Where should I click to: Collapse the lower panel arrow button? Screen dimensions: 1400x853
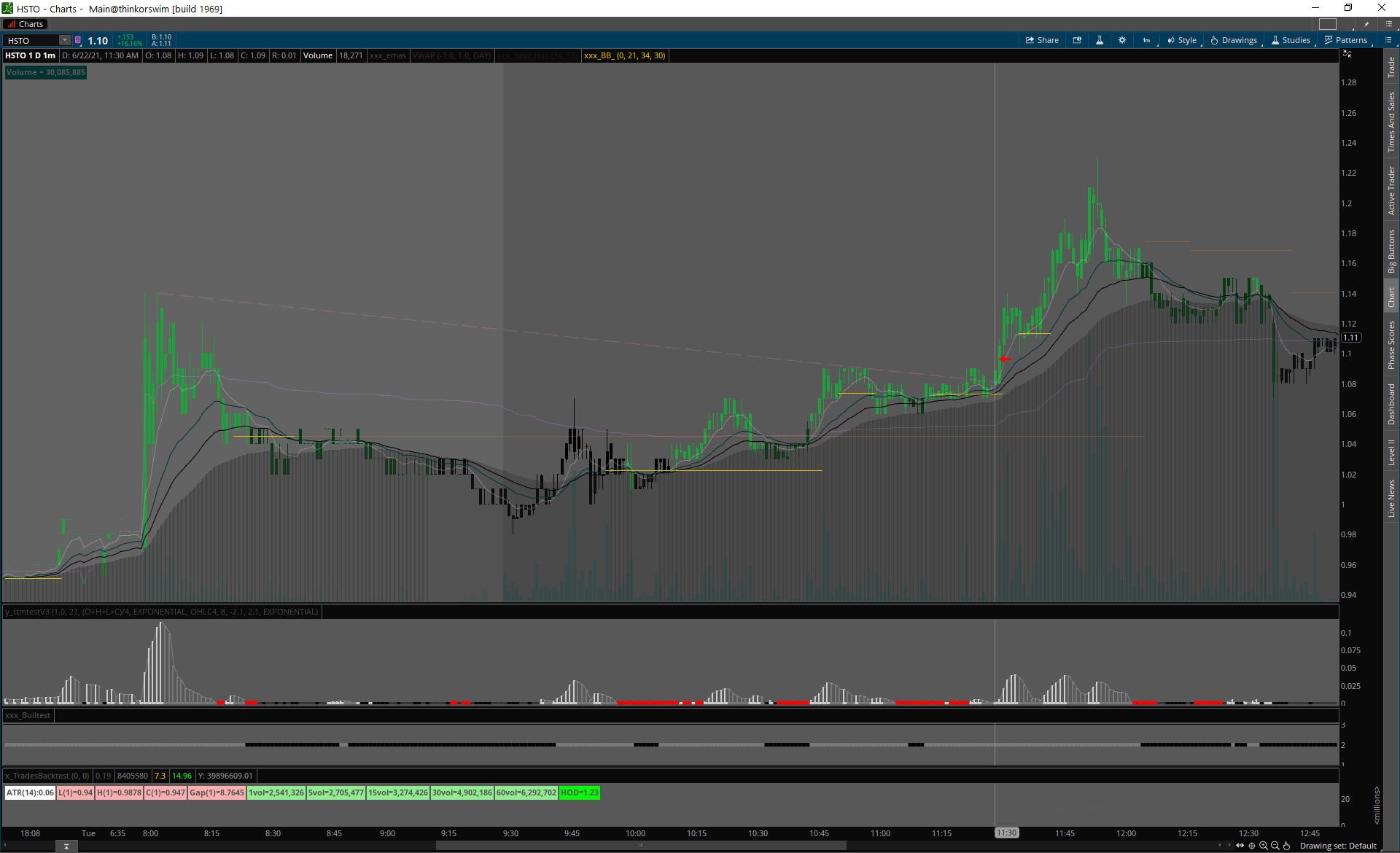tap(66, 846)
